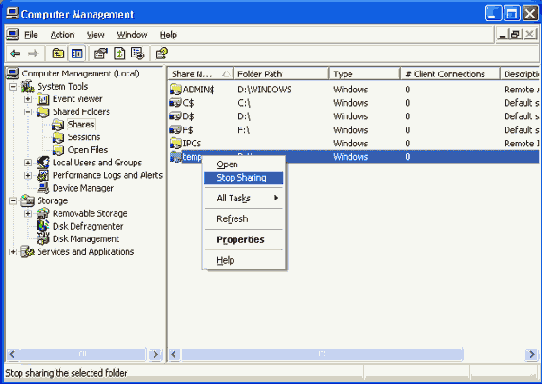Choose Help in the context menu
The height and width of the screenshot is (384, 542).
[244, 260]
